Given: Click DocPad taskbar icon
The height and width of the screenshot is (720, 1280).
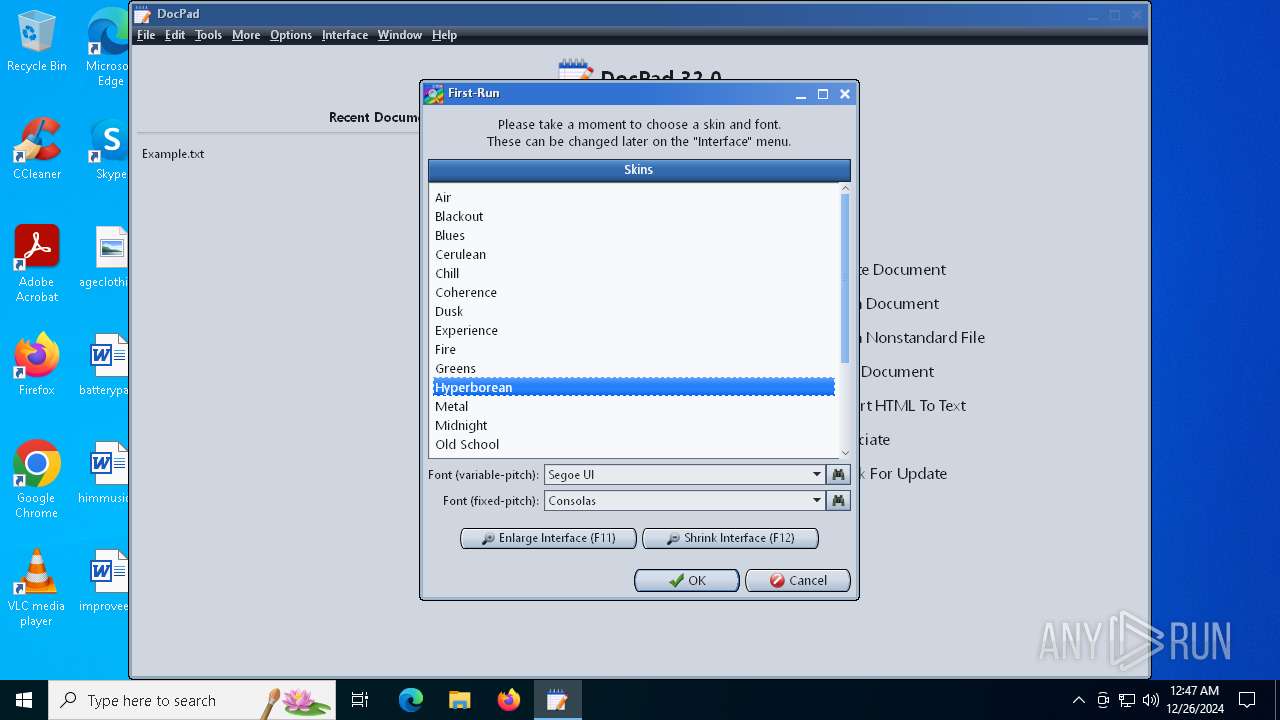Looking at the screenshot, I should (x=557, y=700).
